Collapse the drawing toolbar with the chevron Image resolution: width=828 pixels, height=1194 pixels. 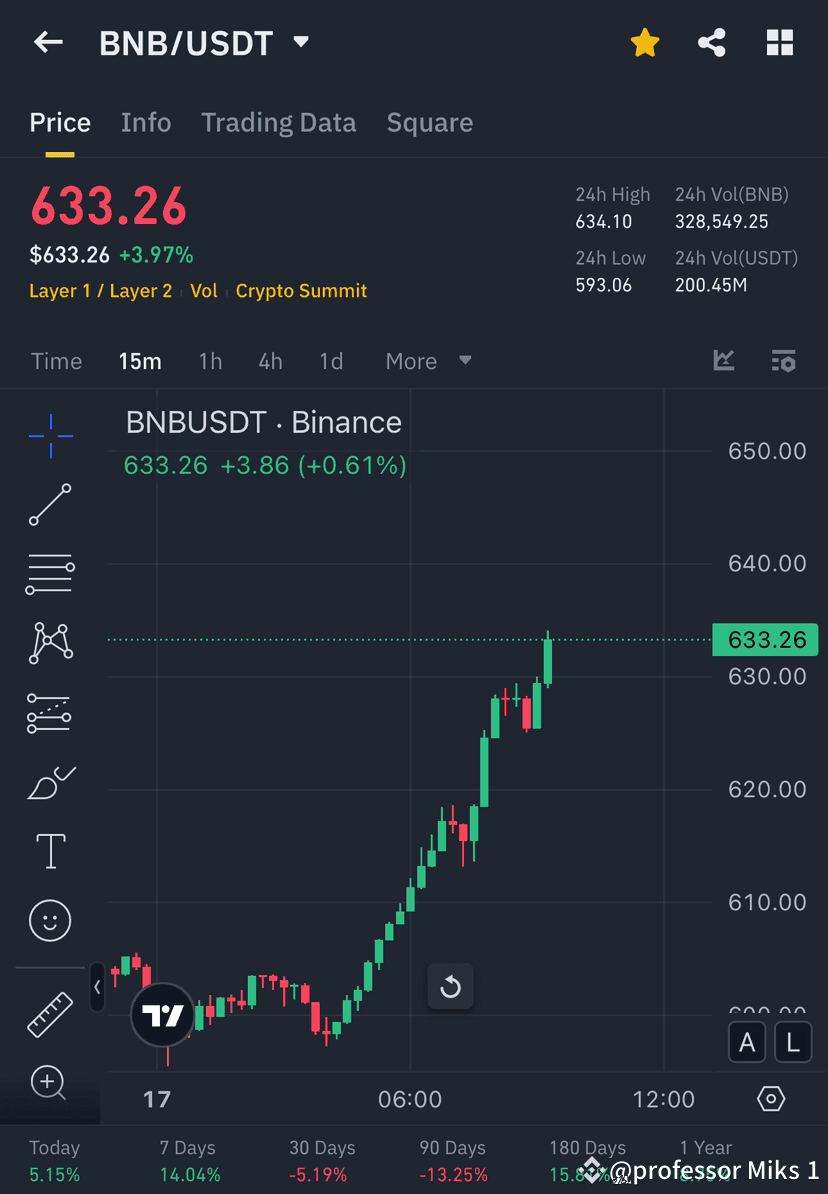pyautogui.click(x=97, y=988)
